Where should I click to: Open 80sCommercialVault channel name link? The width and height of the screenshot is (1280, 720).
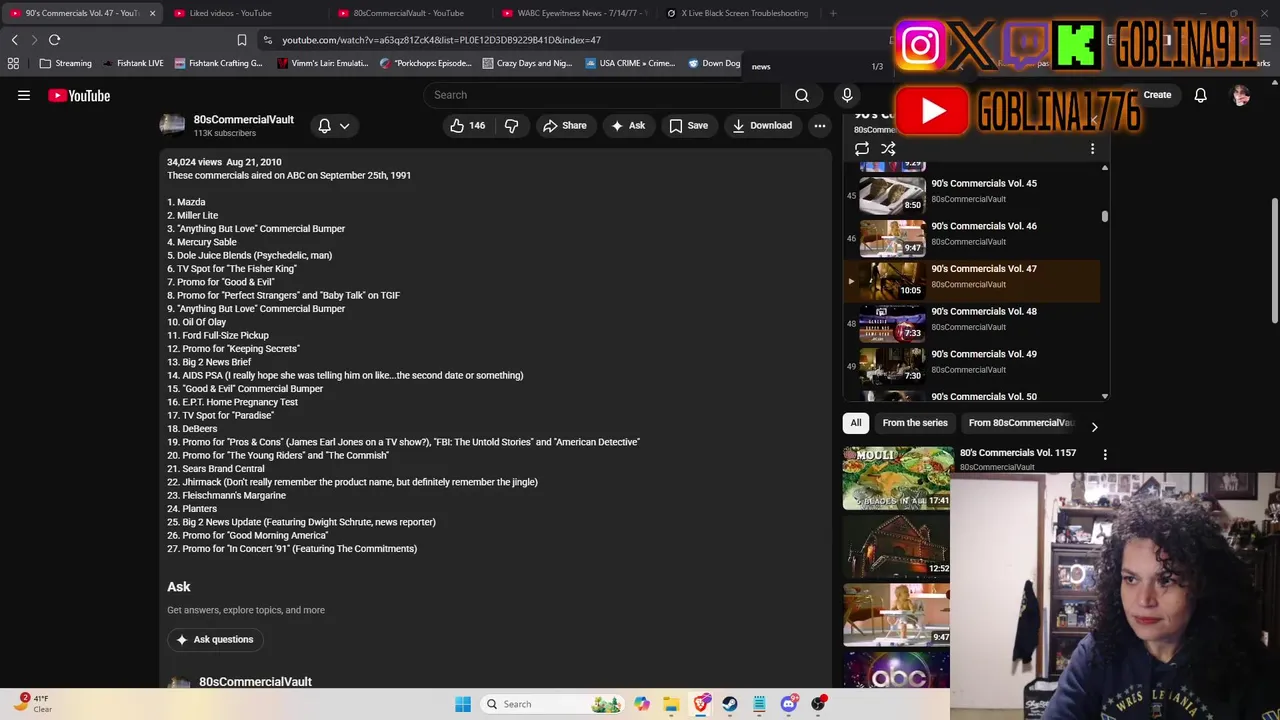coord(243,119)
